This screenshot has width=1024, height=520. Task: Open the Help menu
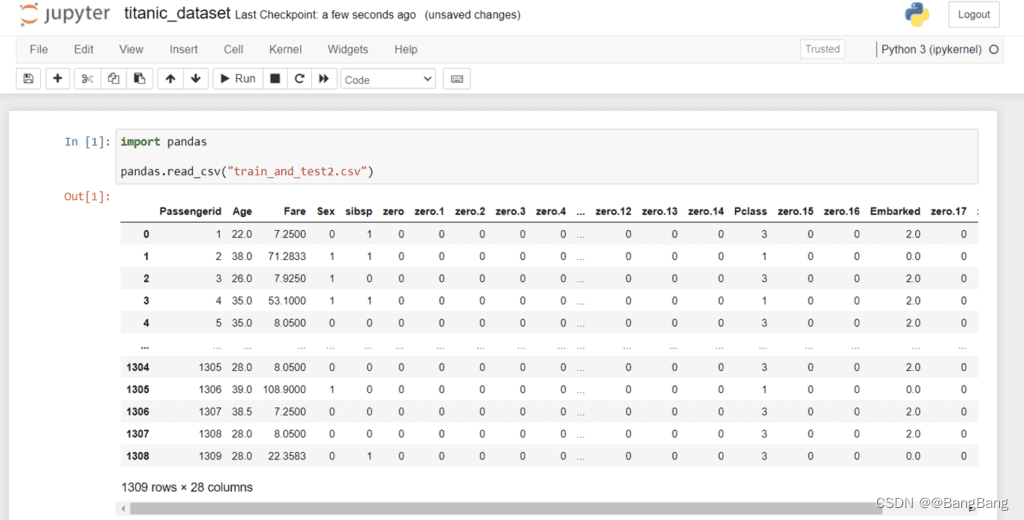coord(406,50)
